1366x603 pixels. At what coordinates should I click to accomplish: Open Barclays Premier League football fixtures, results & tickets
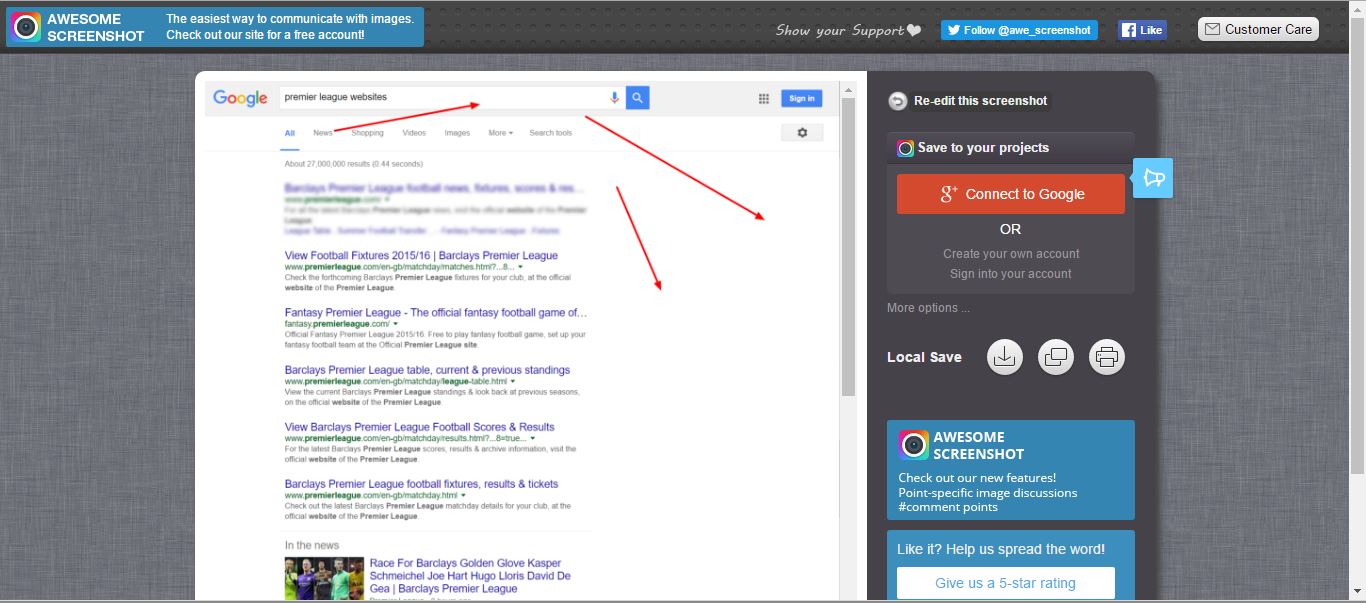pos(421,484)
